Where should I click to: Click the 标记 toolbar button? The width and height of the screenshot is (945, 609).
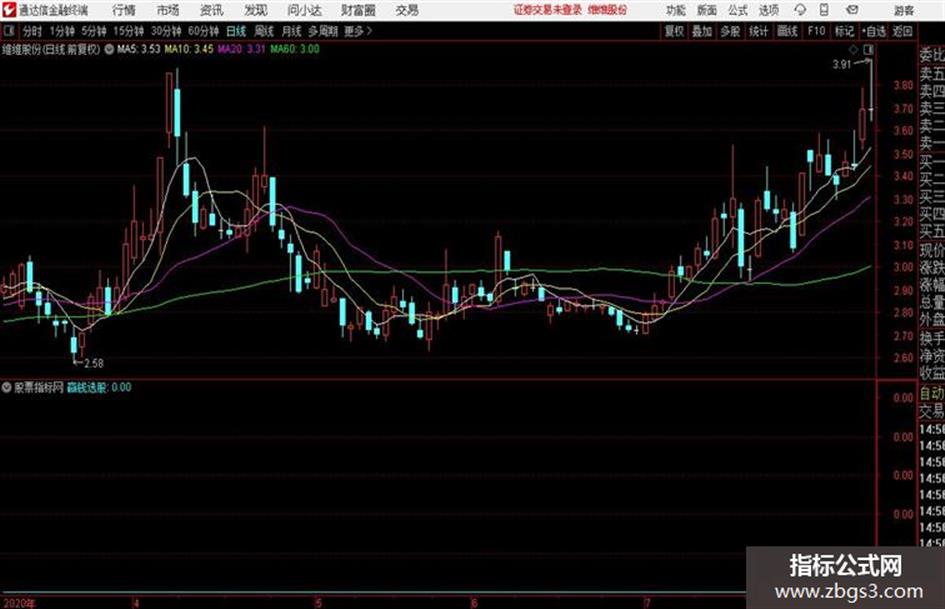pos(844,31)
